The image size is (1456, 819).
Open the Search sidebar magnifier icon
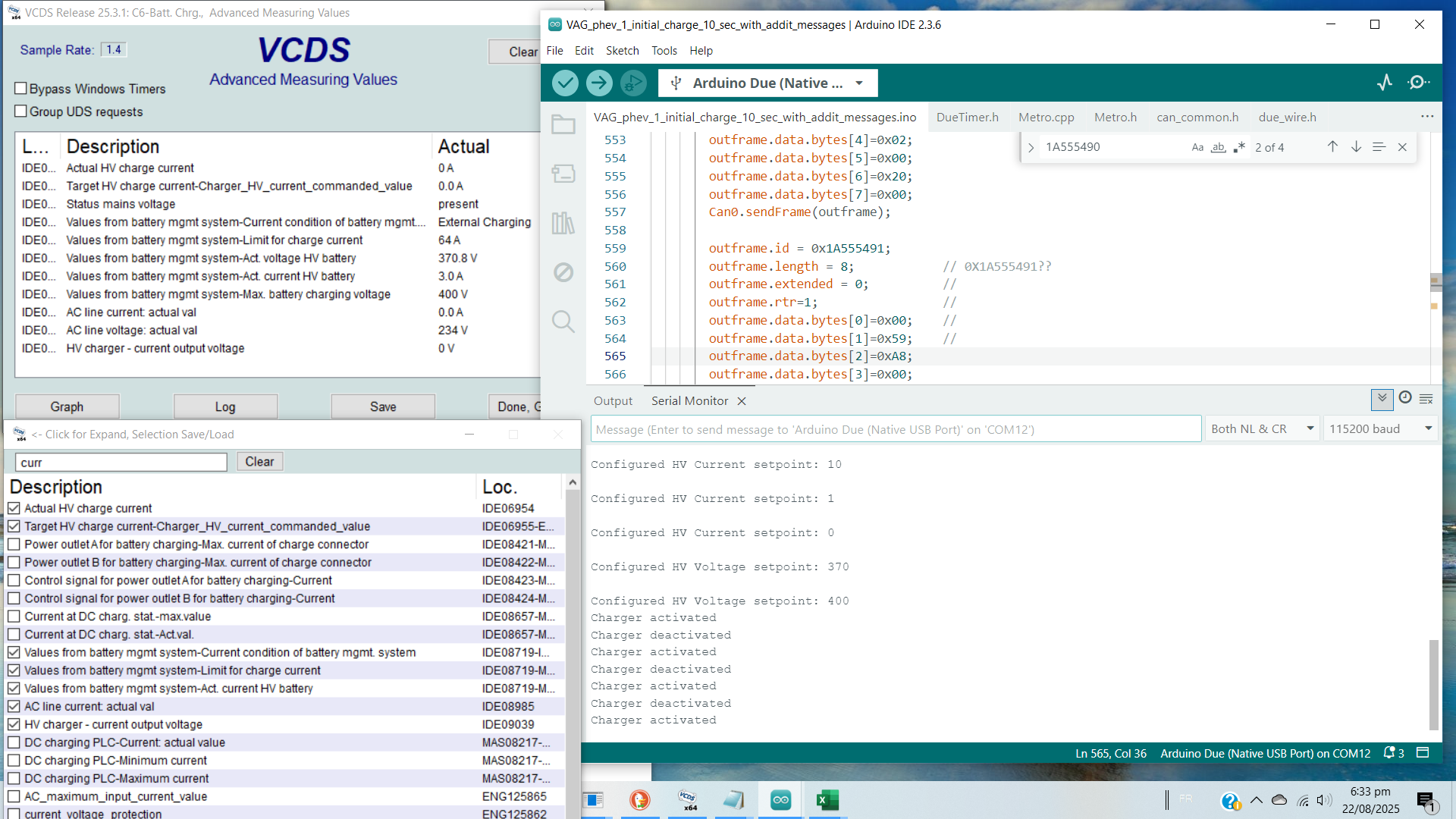coord(563,322)
